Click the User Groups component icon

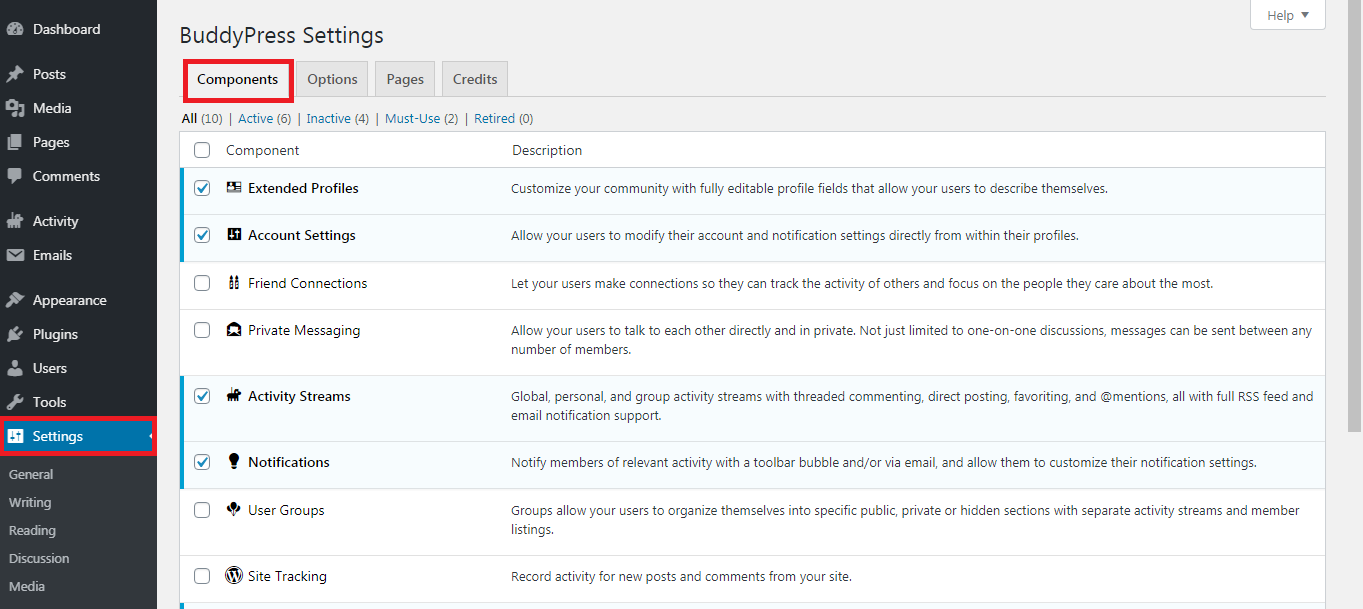pyautogui.click(x=234, y=510)
